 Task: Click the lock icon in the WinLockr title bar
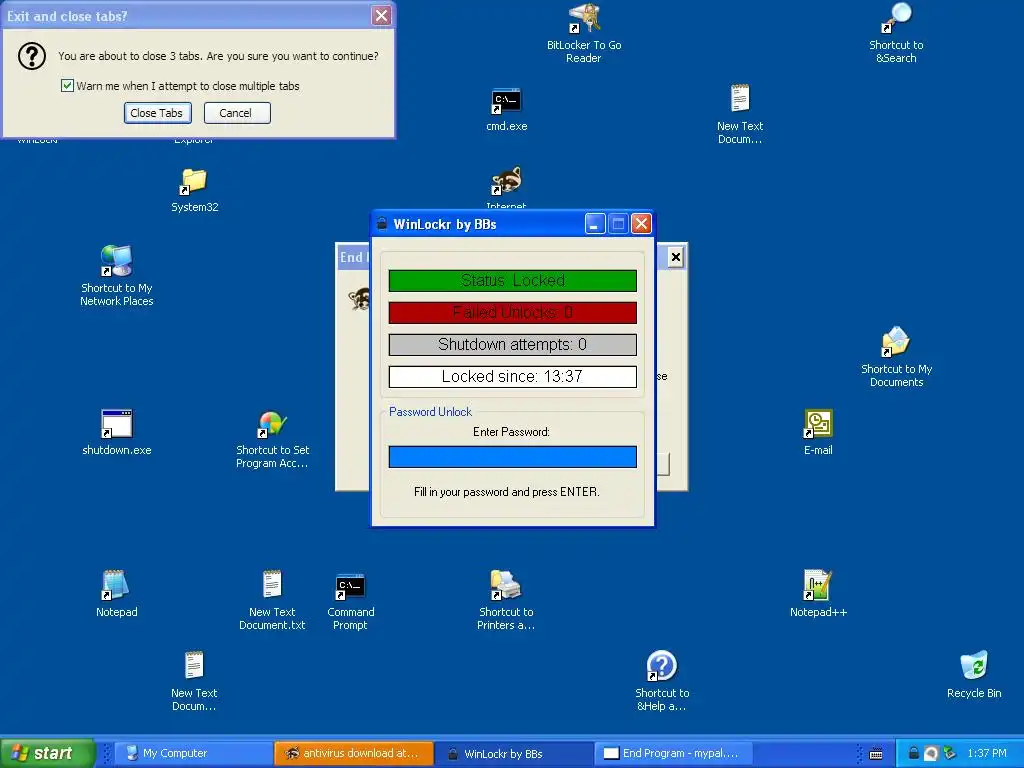[382, 224]
